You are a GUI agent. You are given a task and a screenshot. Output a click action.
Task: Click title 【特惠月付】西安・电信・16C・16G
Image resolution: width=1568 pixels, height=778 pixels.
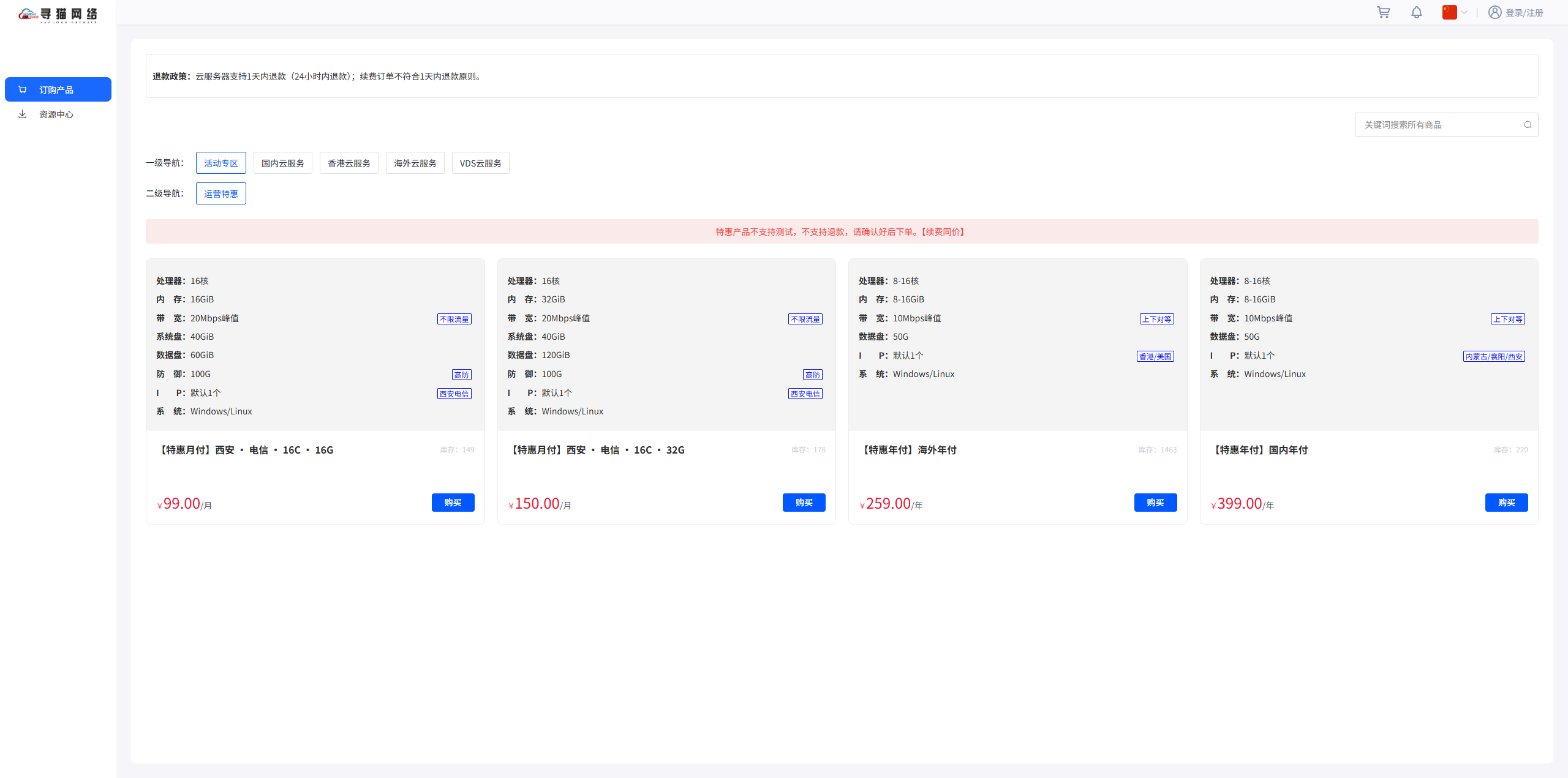pyautogui.click(x=245, y=450)
